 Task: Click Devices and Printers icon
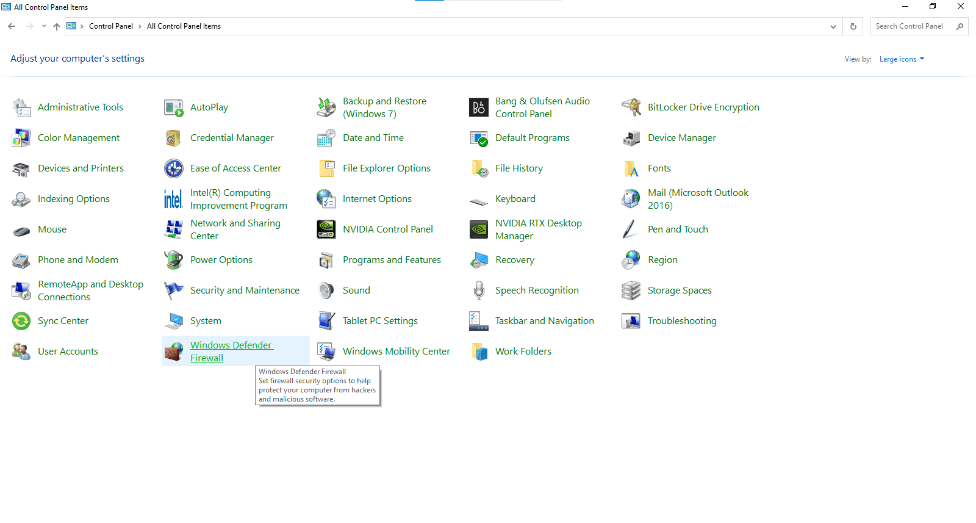point(21,168)
